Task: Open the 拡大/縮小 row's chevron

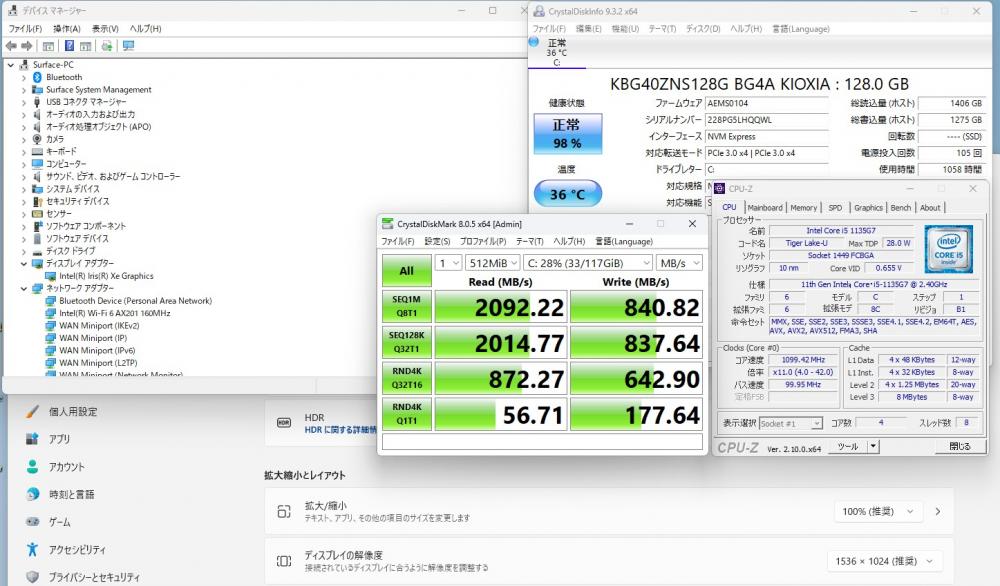Action: point(938,511)
